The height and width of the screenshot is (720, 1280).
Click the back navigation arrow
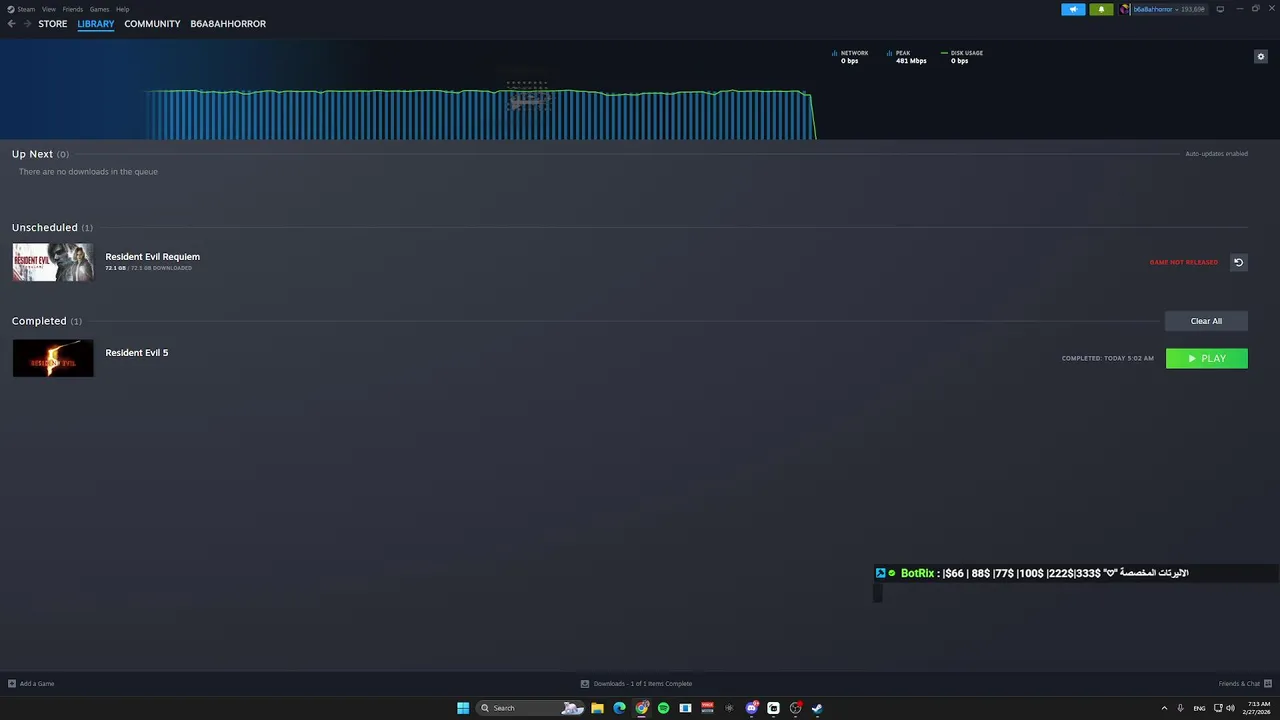pyautogui.click(x=12, y=24)
